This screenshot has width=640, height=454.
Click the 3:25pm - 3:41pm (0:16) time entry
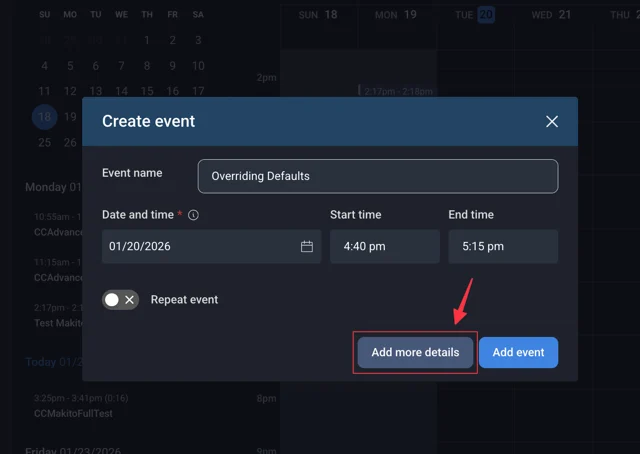[81, 398]
